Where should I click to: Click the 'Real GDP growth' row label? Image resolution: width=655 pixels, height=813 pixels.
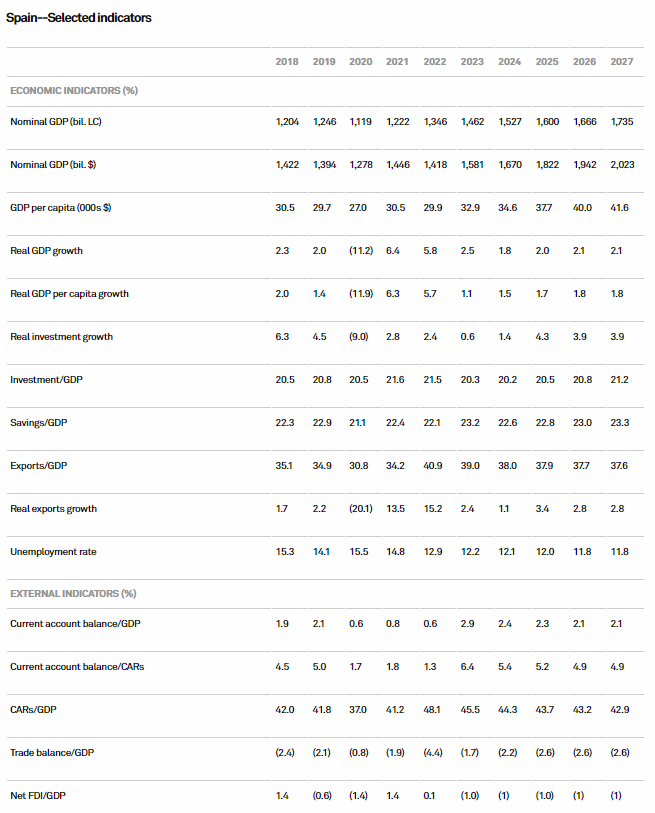click(46, 251)
